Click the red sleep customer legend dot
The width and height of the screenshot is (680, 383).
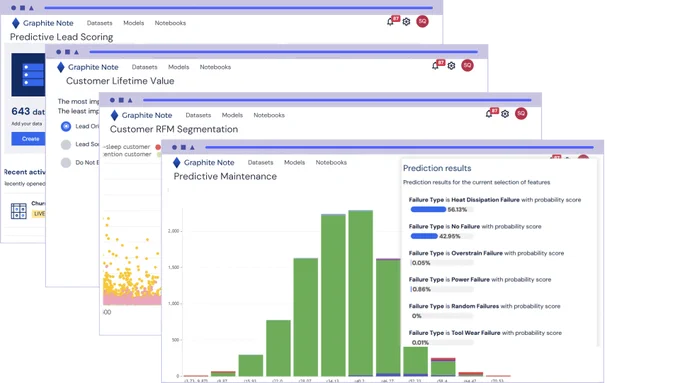[158, 147]
